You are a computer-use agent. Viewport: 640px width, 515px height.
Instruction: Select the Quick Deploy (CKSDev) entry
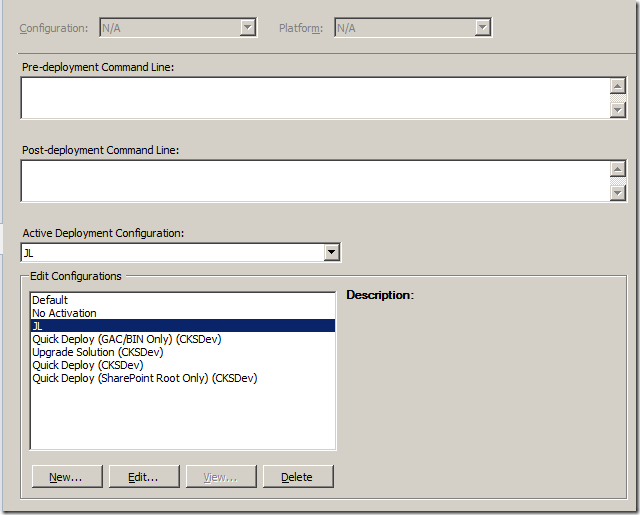pos(87,365)
